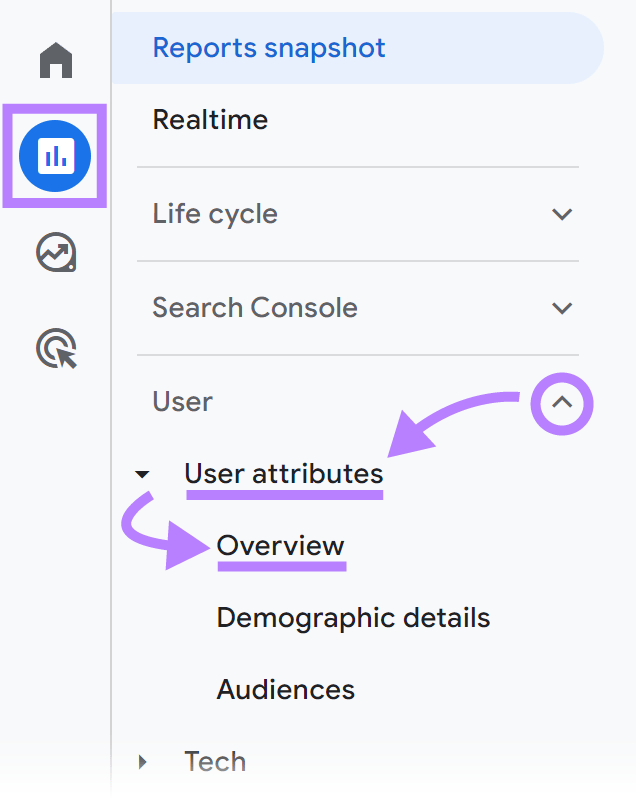Select the highlighted bar-chart Reports icon
This screenshot has width=636, height=801.
55,157
